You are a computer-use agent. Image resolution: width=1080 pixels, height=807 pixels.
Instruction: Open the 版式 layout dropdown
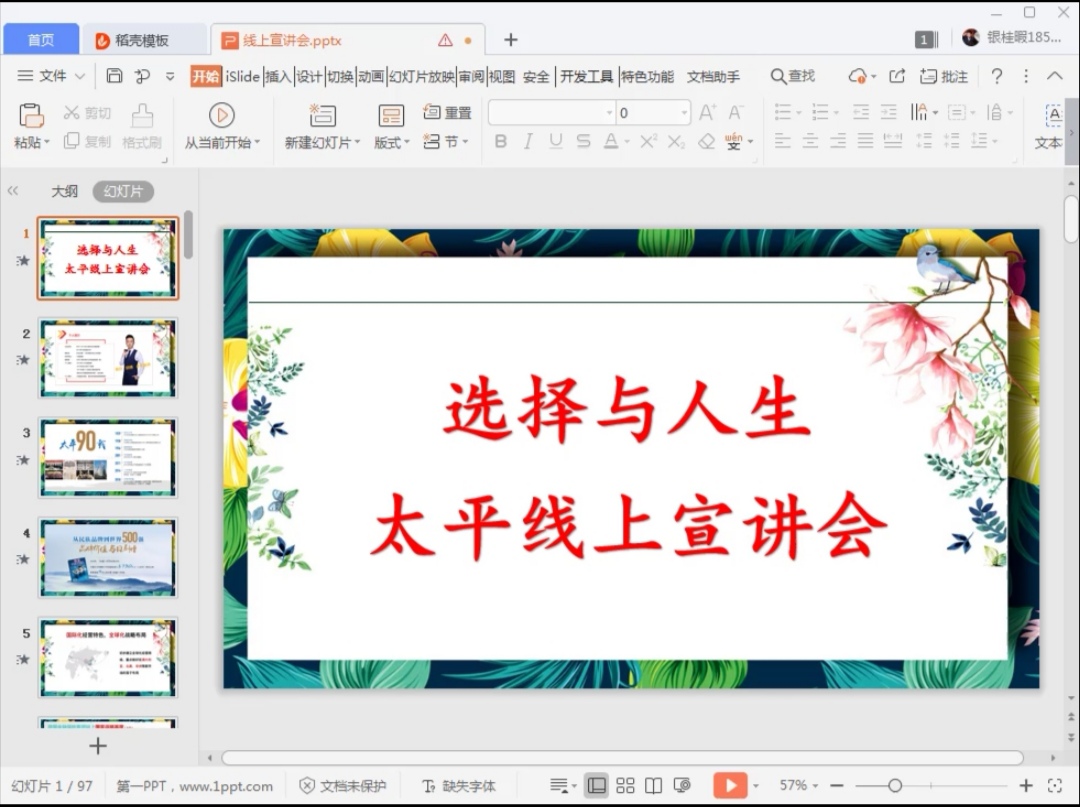click(391, 142)
